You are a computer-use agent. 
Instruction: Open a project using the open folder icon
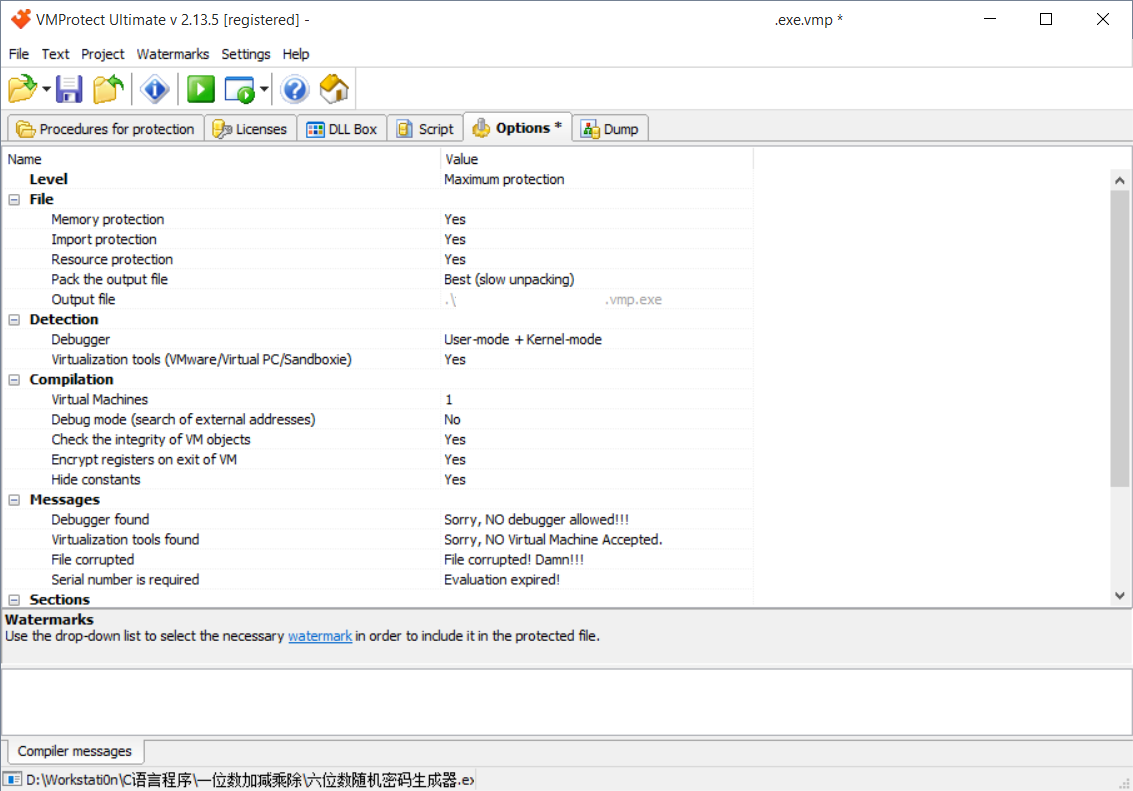tap(22, 89)
